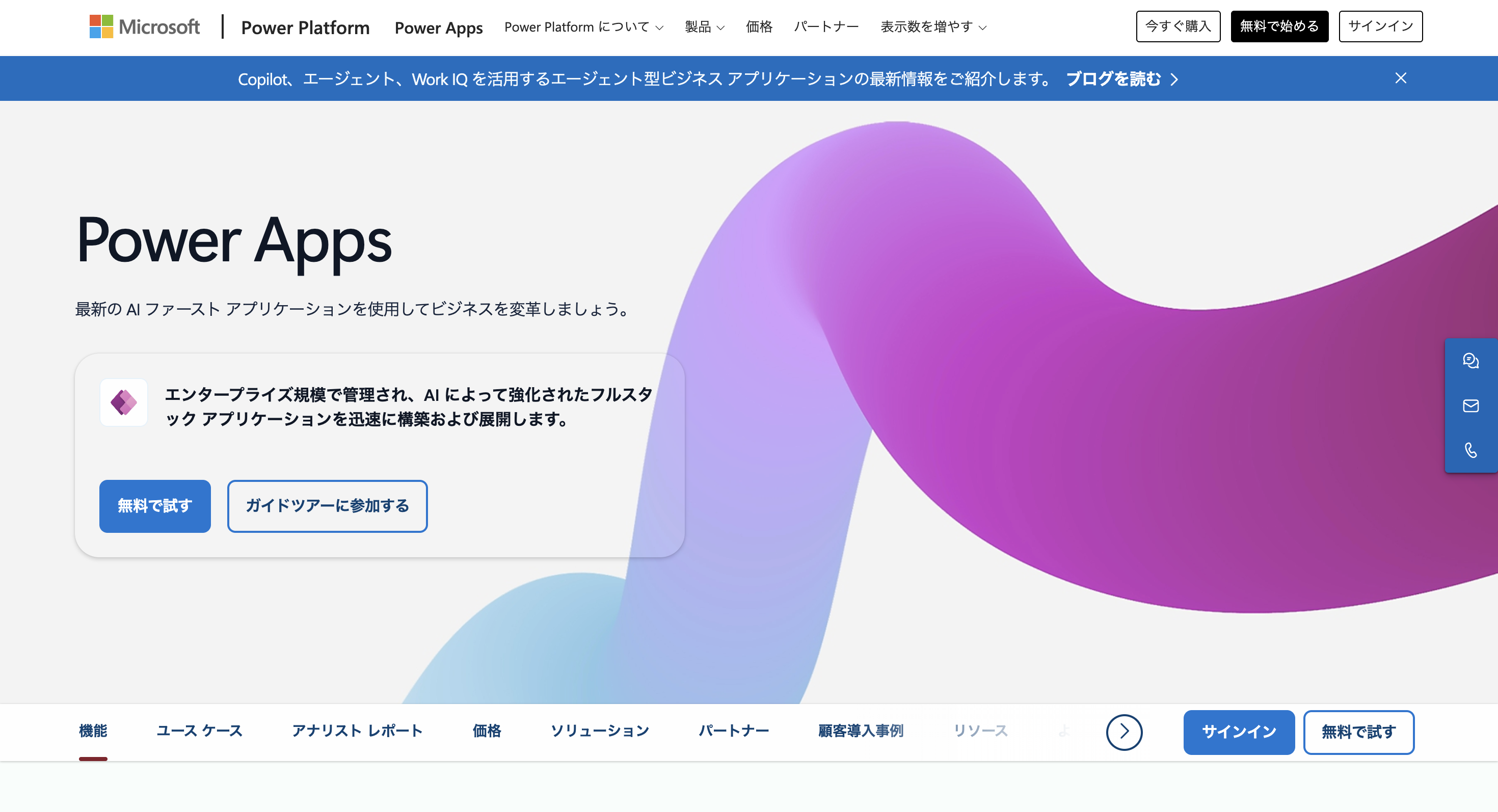
Task: Click the phone call contact icon
Action: pos(1470,450)
